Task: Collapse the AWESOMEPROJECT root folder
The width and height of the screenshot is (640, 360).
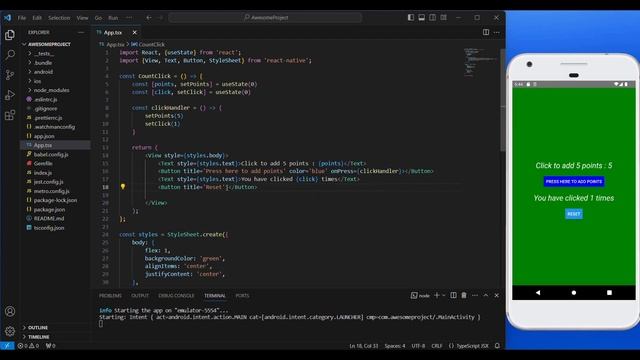Action: 49,44
